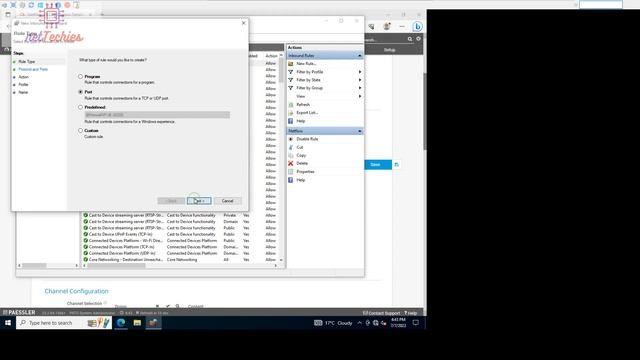Expand the Filter by Group submenu arrow
The width and height of the screenshot is (640, 360).
point(360,88)
